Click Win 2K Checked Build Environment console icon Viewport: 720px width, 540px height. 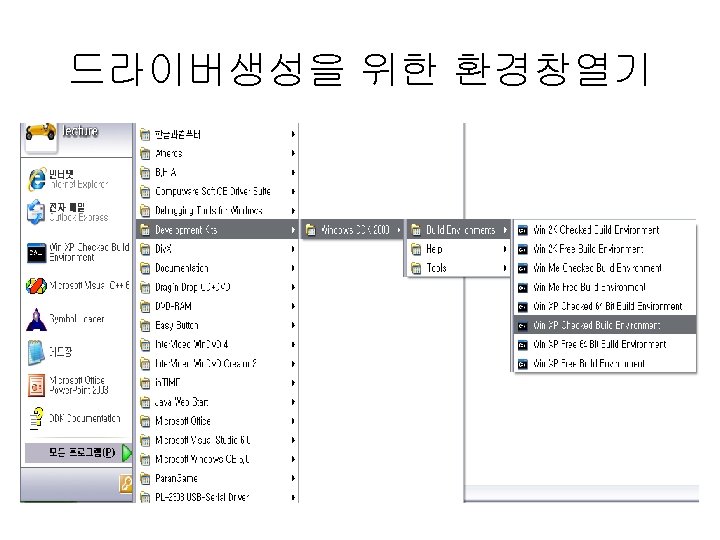tap(523, 230)
